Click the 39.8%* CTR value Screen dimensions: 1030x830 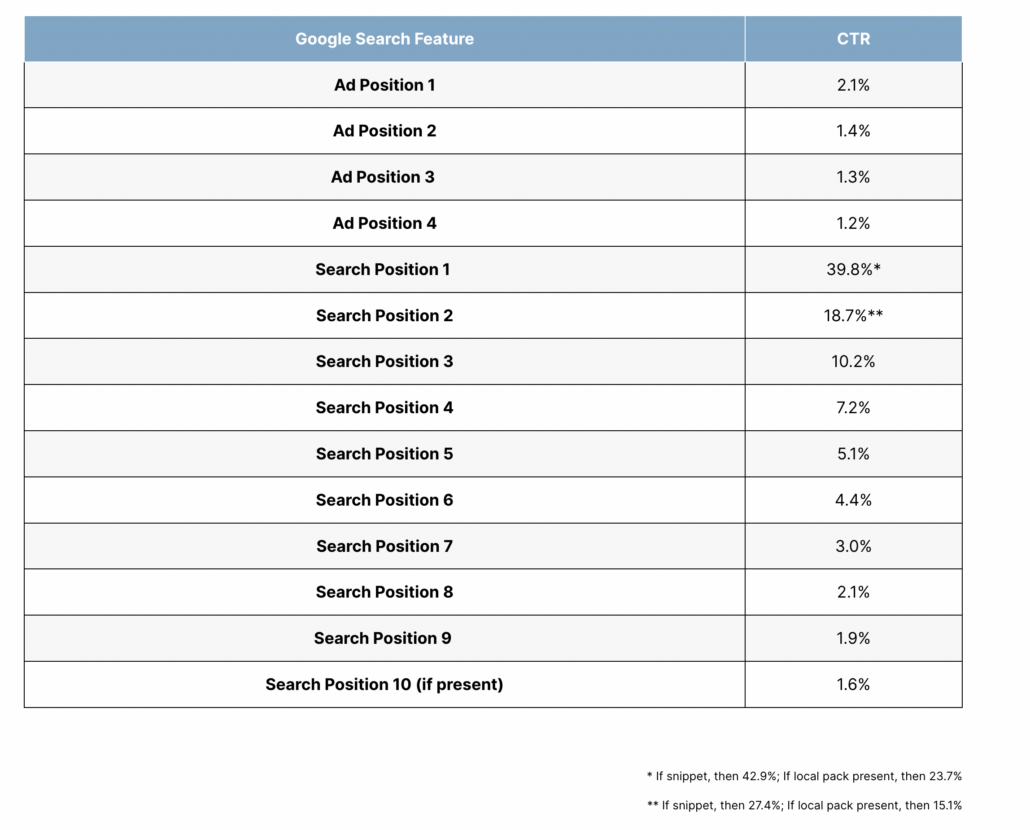click(x=853, y=269)
